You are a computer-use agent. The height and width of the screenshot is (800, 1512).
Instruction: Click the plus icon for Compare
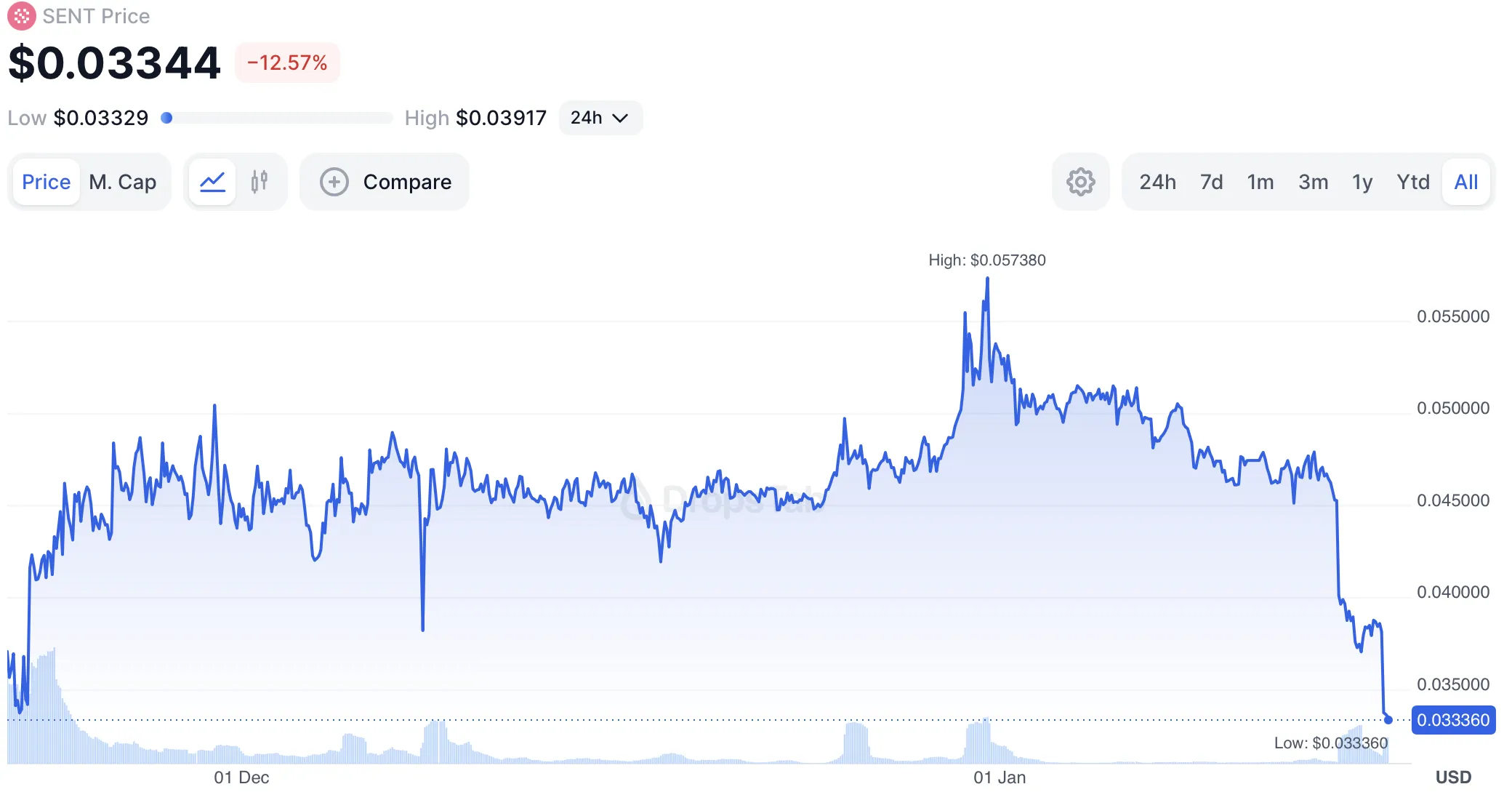pos(334,182)
